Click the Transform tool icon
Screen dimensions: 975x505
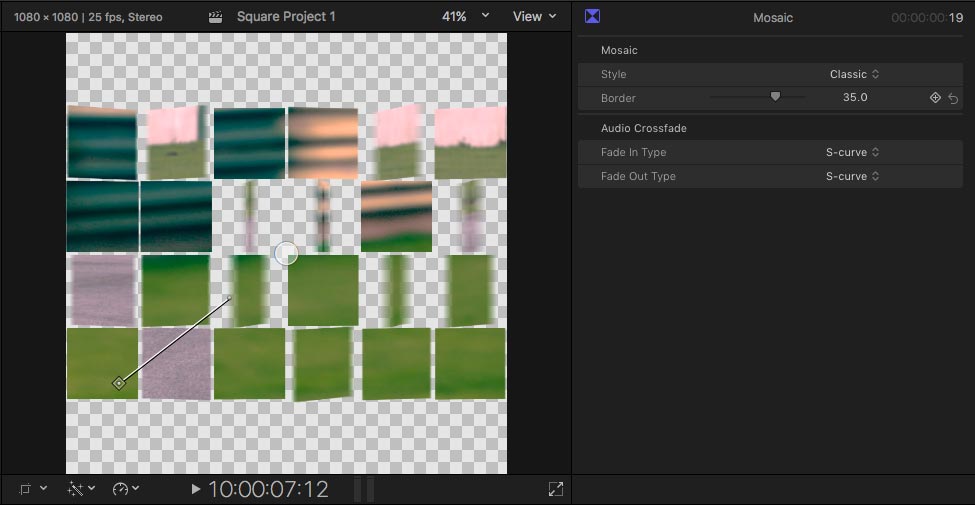pos(25,489)
